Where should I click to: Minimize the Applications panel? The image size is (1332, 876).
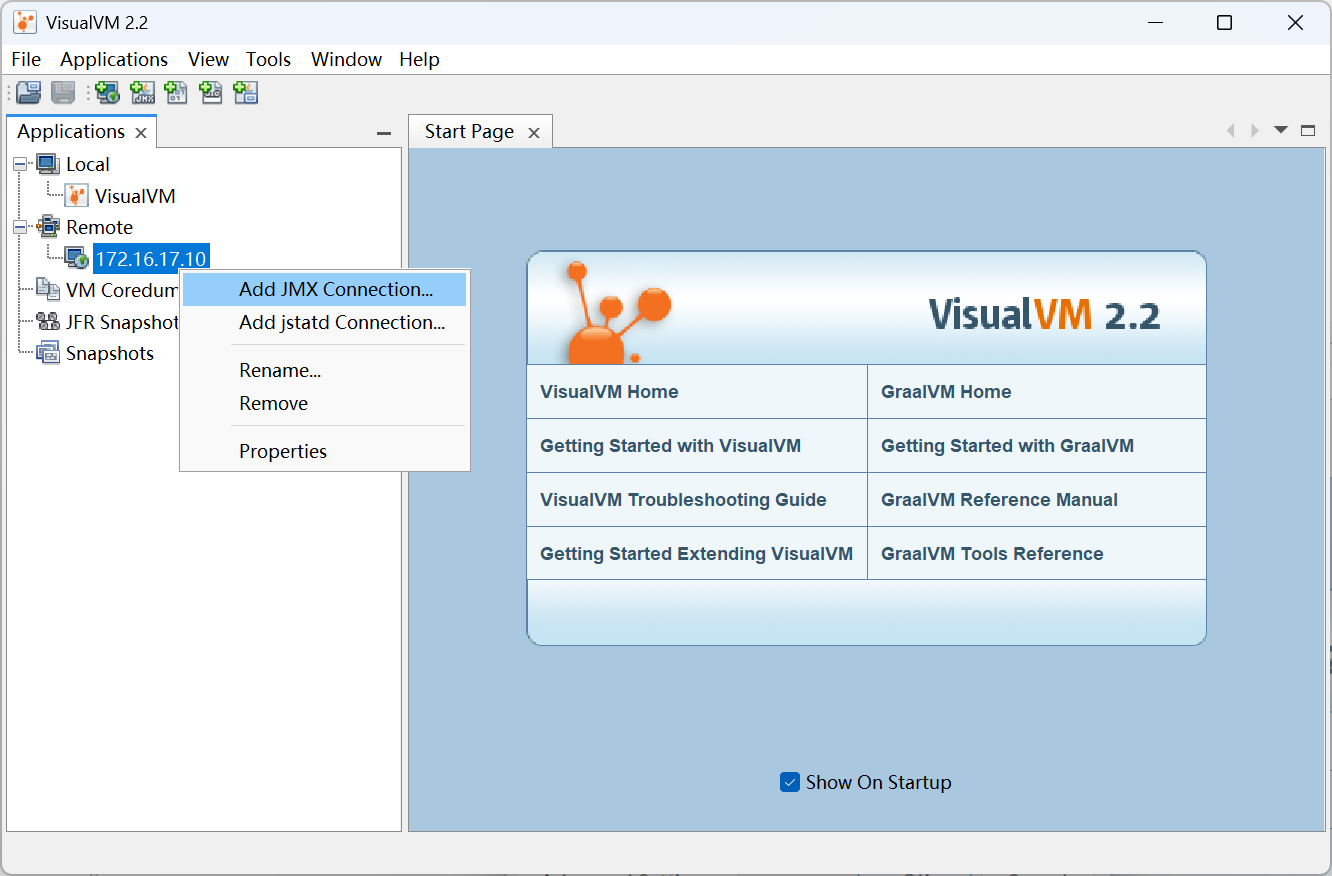tap(383, 133)
